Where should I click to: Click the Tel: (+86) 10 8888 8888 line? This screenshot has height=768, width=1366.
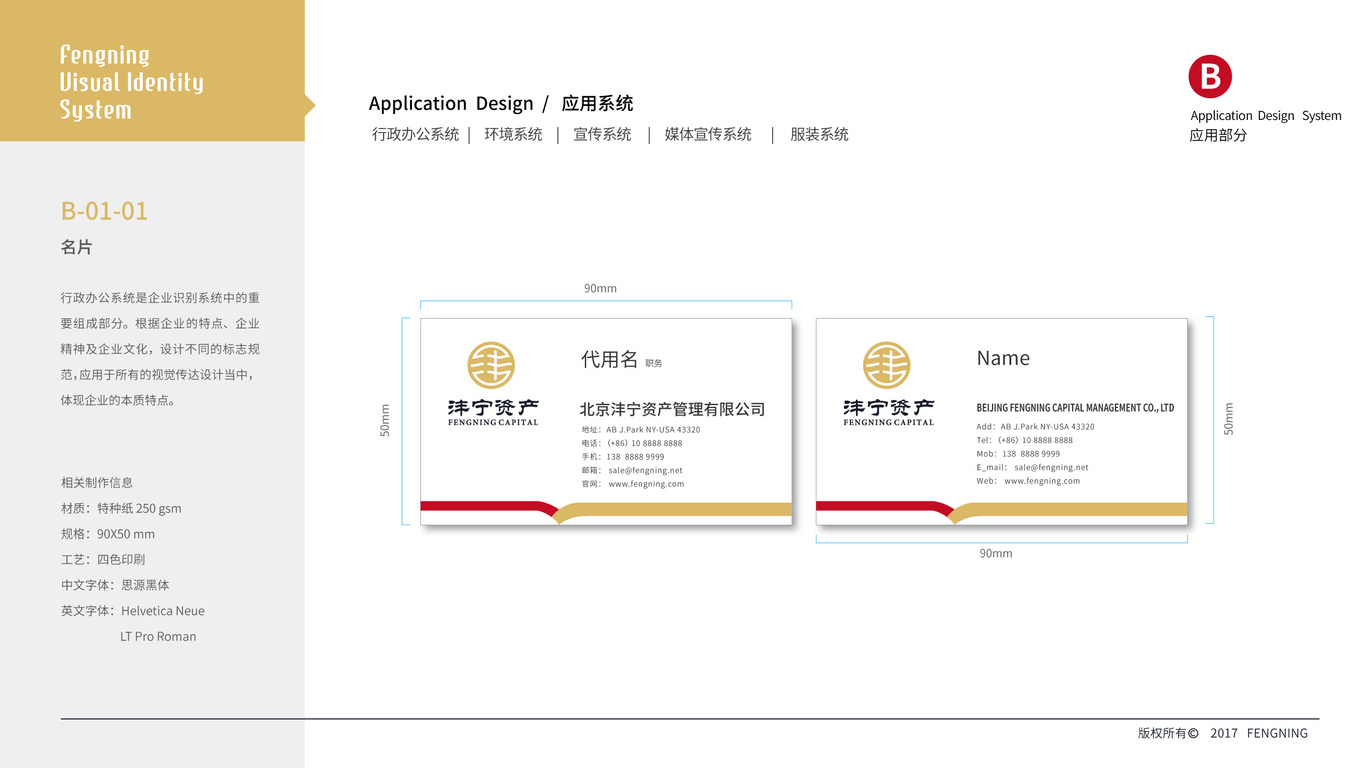tap(1025, 440)
